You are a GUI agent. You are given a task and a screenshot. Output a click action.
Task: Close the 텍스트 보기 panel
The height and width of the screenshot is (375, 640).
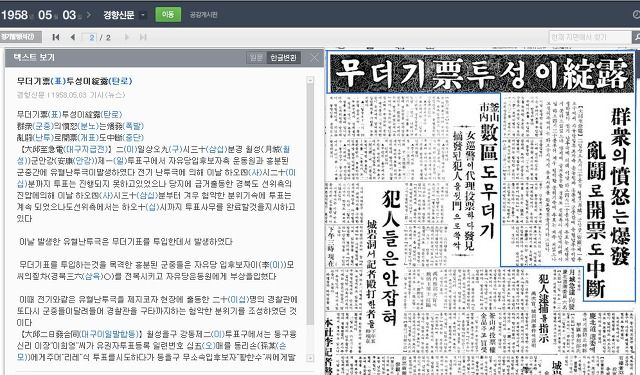click(x=314, y=58)
